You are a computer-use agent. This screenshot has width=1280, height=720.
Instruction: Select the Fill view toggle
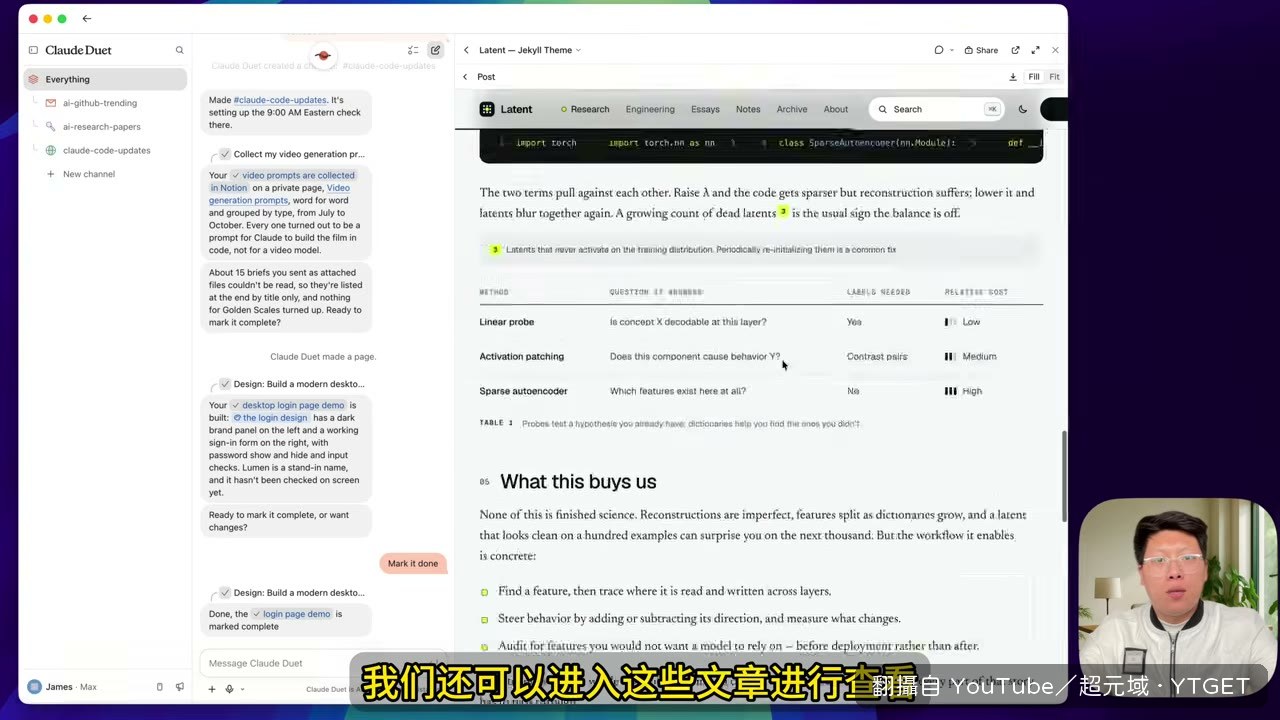point(1034,77)
